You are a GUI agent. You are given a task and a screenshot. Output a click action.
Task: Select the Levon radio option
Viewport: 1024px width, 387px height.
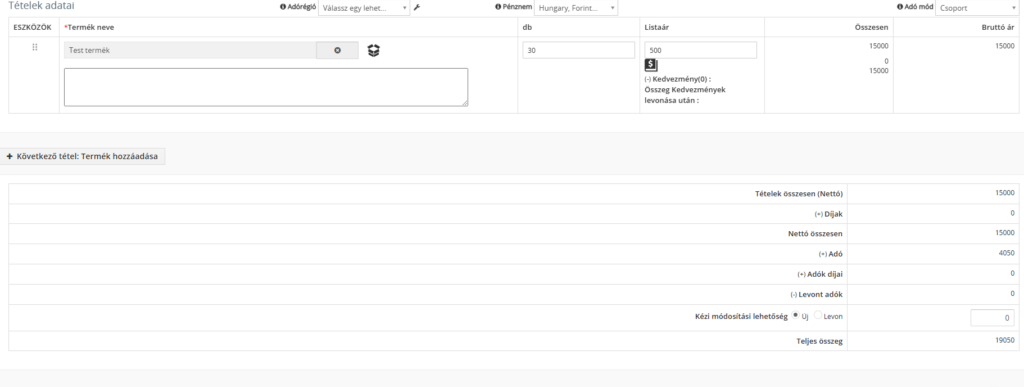818,315
